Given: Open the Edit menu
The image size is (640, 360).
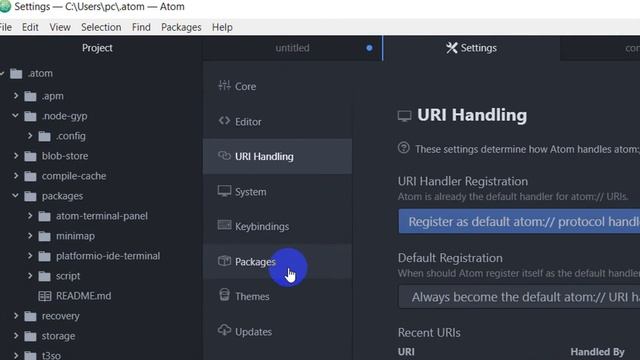Looking at the screenshot, I should pyautogui.click(x=30, y=27).
